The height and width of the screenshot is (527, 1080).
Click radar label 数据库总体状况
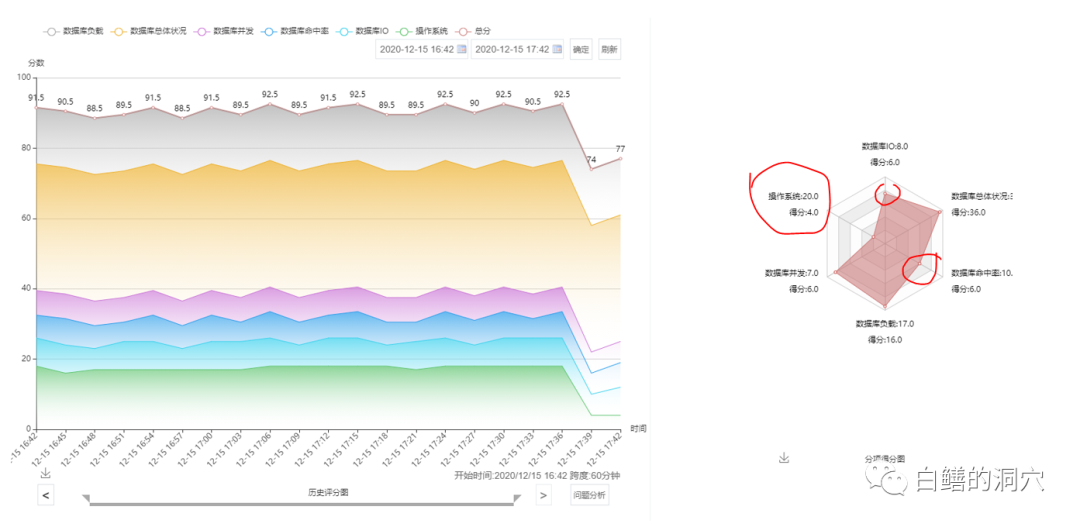coord(982,196)
